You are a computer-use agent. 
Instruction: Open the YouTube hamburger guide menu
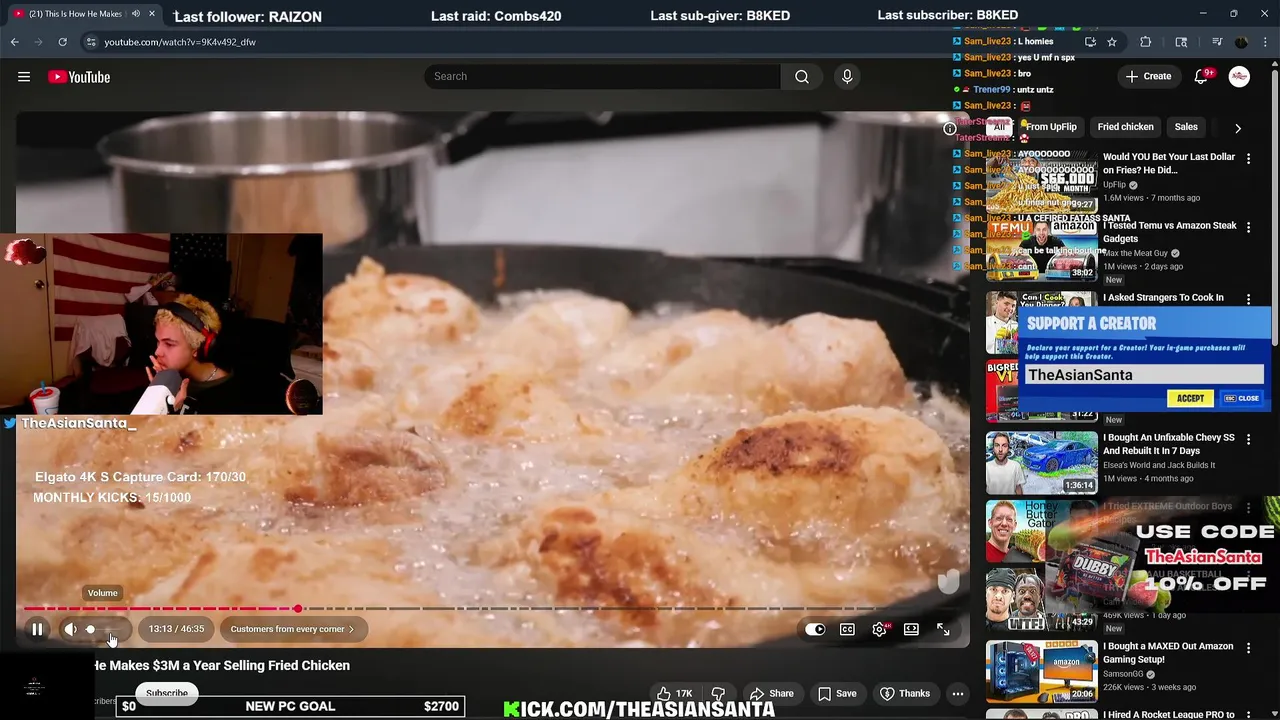24,77
